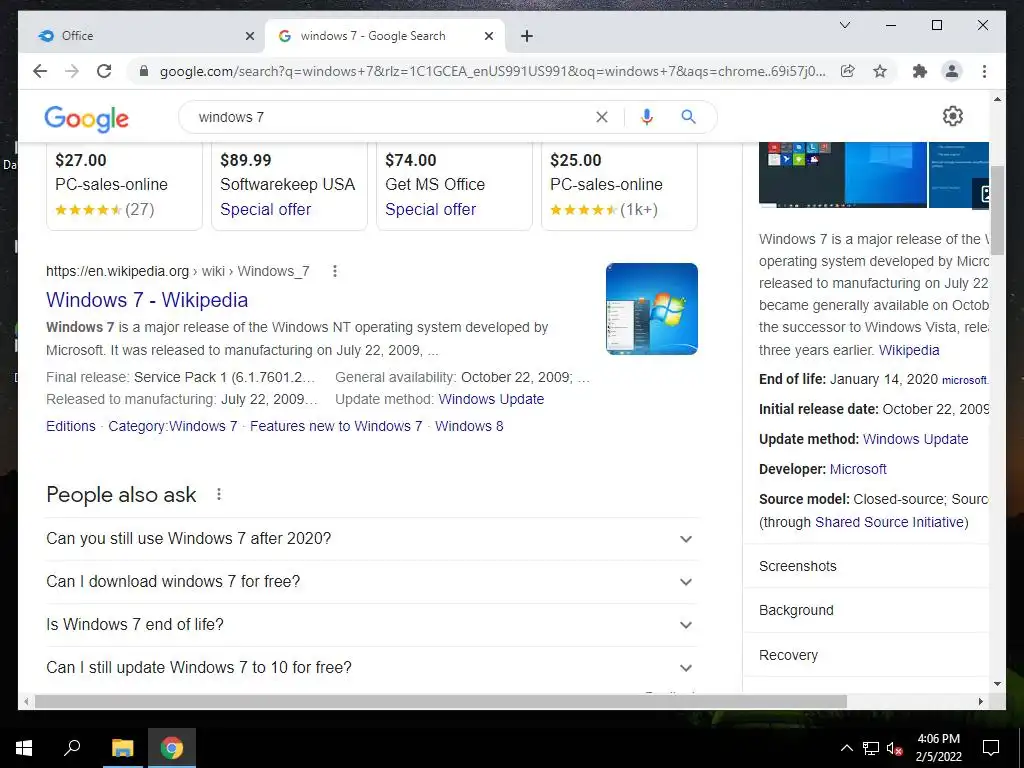This screenshot has height=768, width=1024.
Task: Clear the search box with X
Action: point(601,117)
